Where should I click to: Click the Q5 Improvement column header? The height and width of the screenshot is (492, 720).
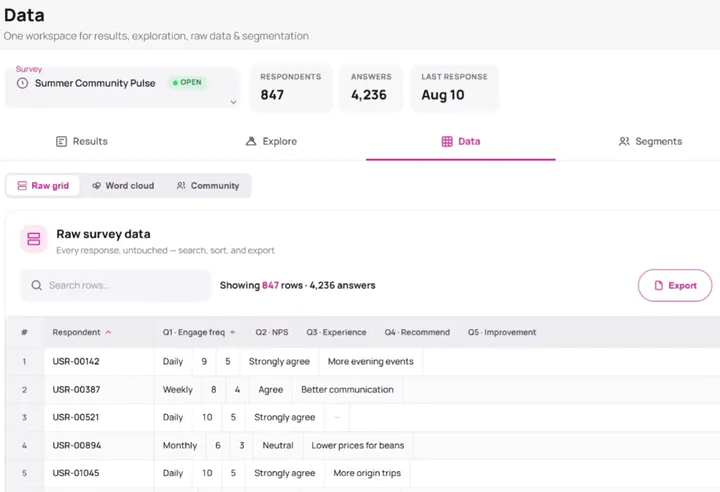click(x=502, y=332)
